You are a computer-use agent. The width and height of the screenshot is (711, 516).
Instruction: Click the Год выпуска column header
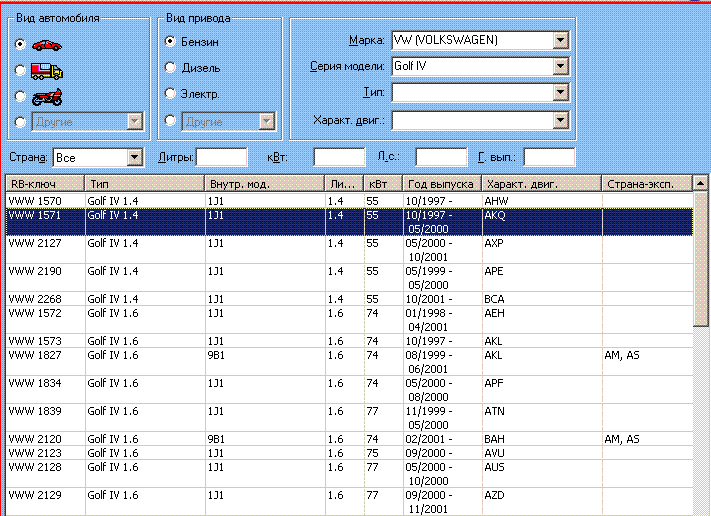[441, 184]
